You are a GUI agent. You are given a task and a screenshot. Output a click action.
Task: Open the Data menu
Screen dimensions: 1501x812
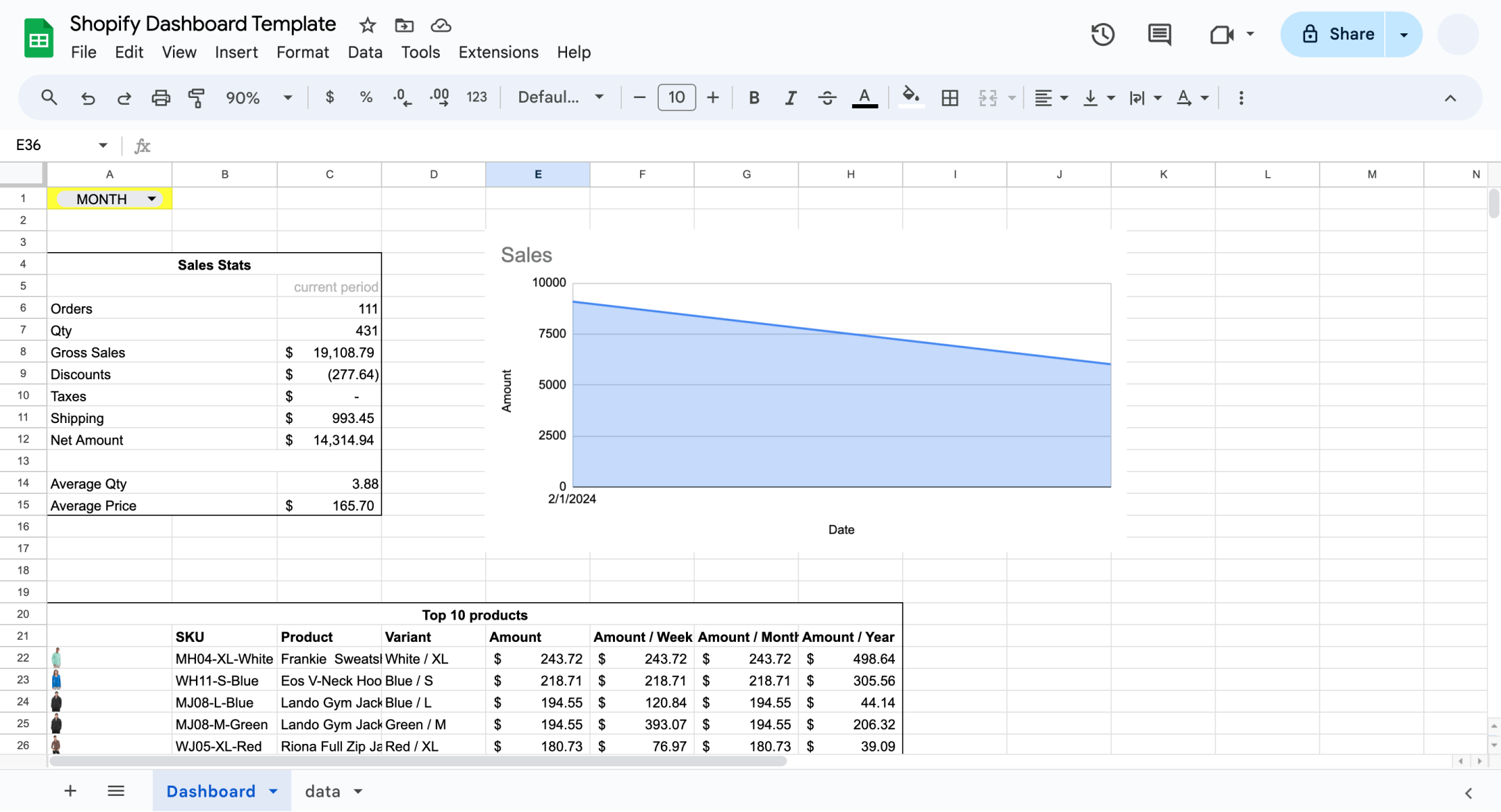(x=365, y=52)
